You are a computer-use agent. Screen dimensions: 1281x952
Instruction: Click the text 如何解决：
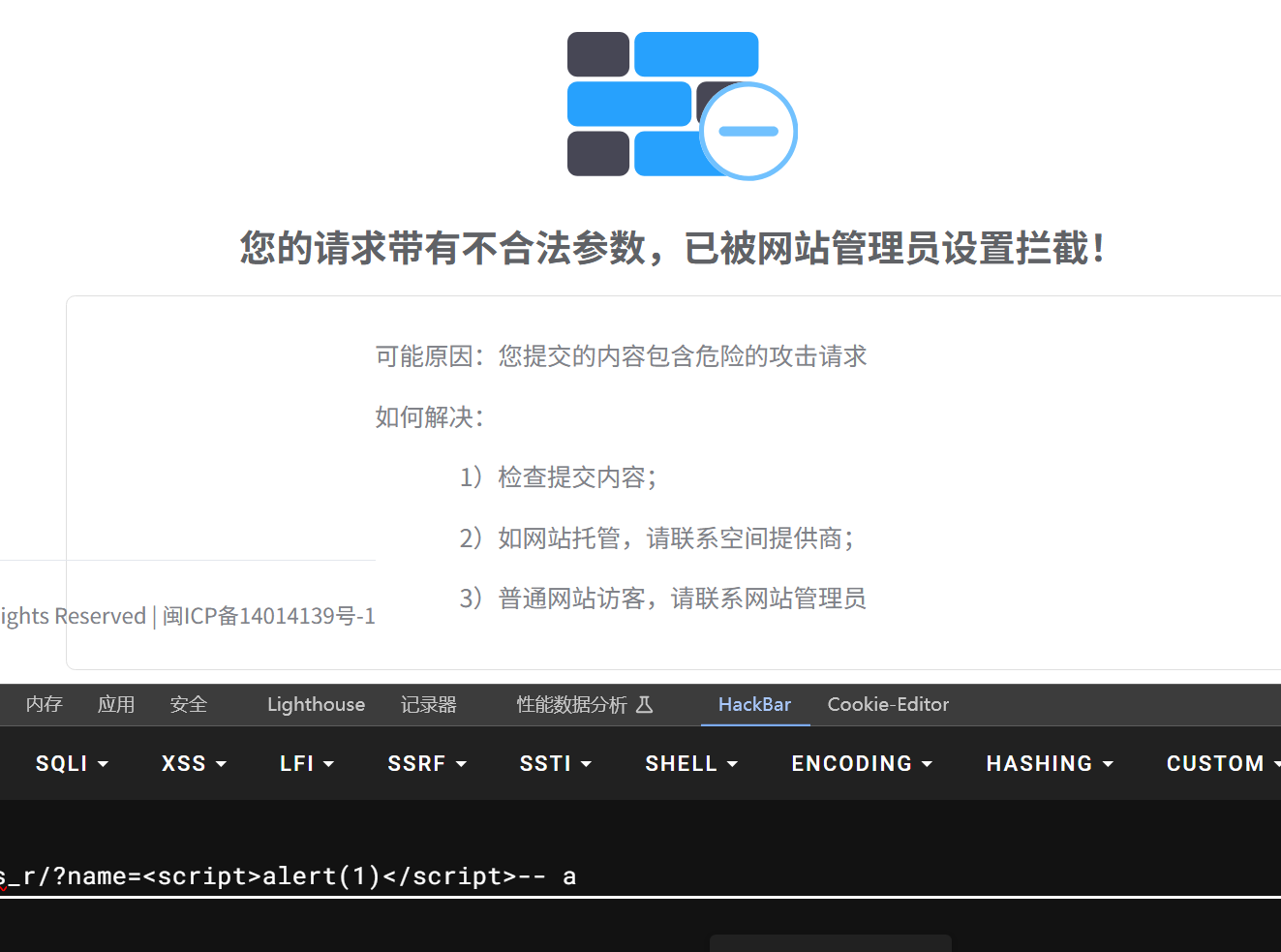point(430,417)
